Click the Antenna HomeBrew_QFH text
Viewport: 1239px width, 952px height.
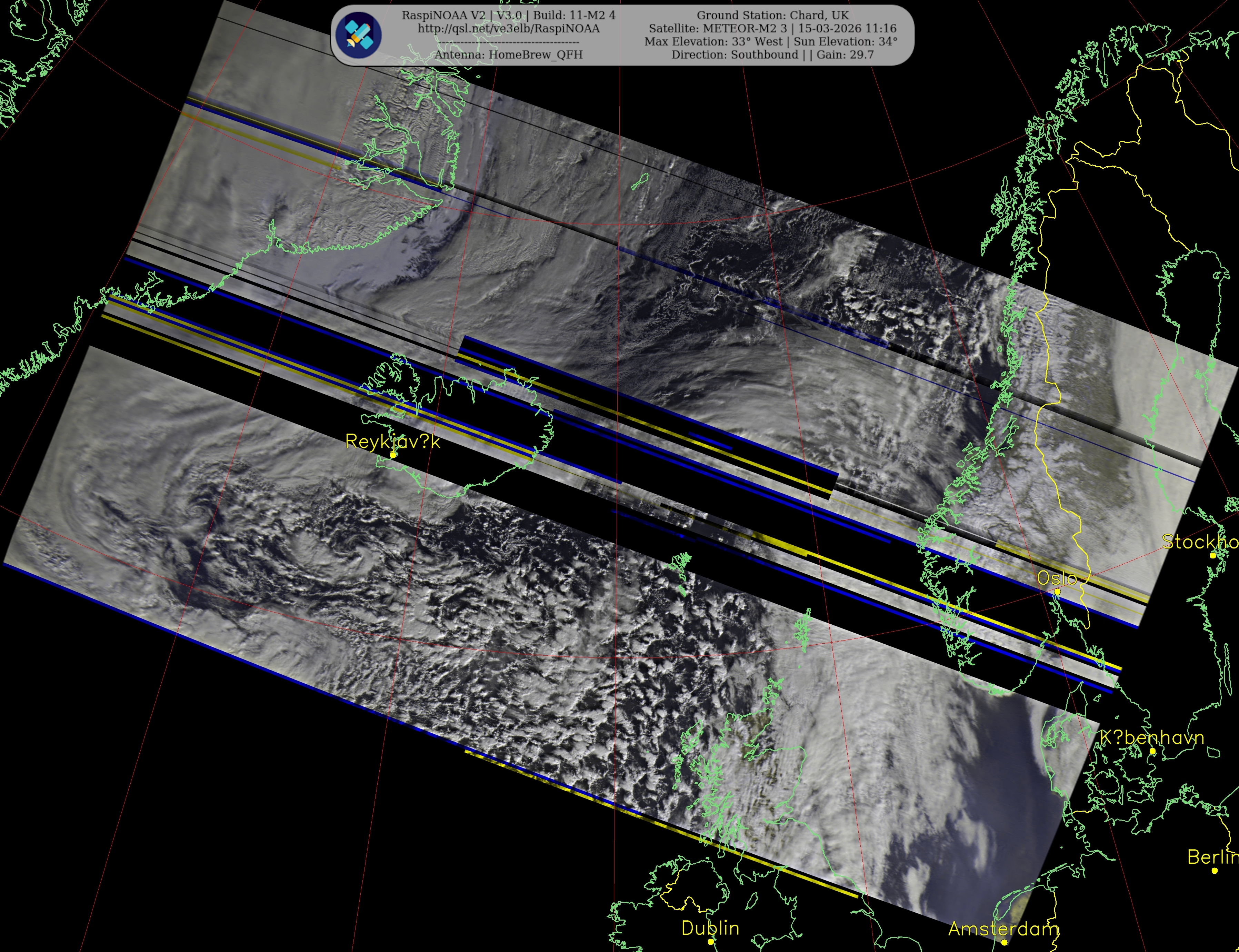click(508, 54)
